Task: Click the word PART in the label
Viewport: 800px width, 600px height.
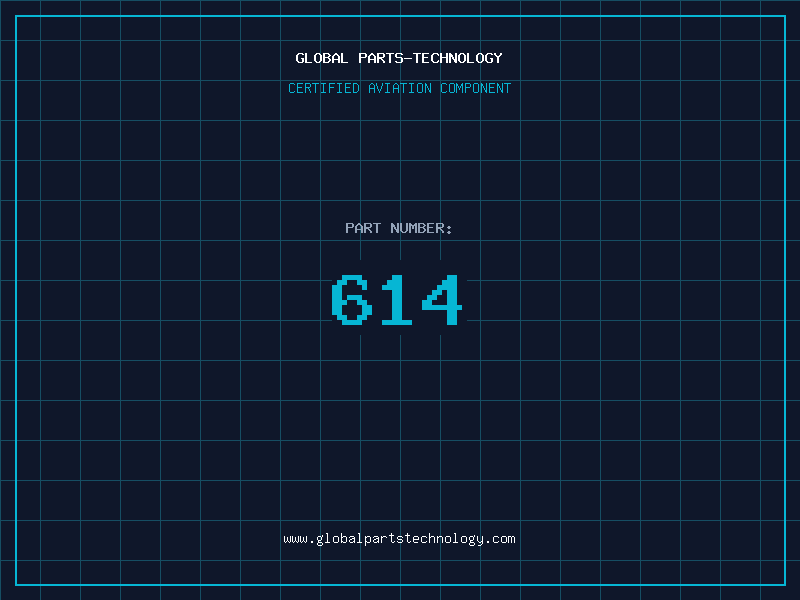Action: click(363, 229)
